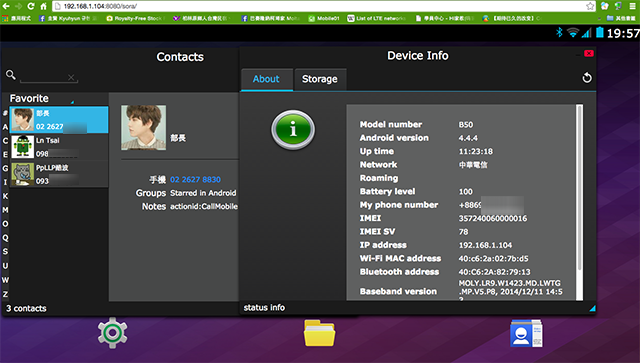Screen dimensions: 640x363
Task: Click the Up time 11:23:18 value
Action: pyautogui.click(x=476, y=151)
